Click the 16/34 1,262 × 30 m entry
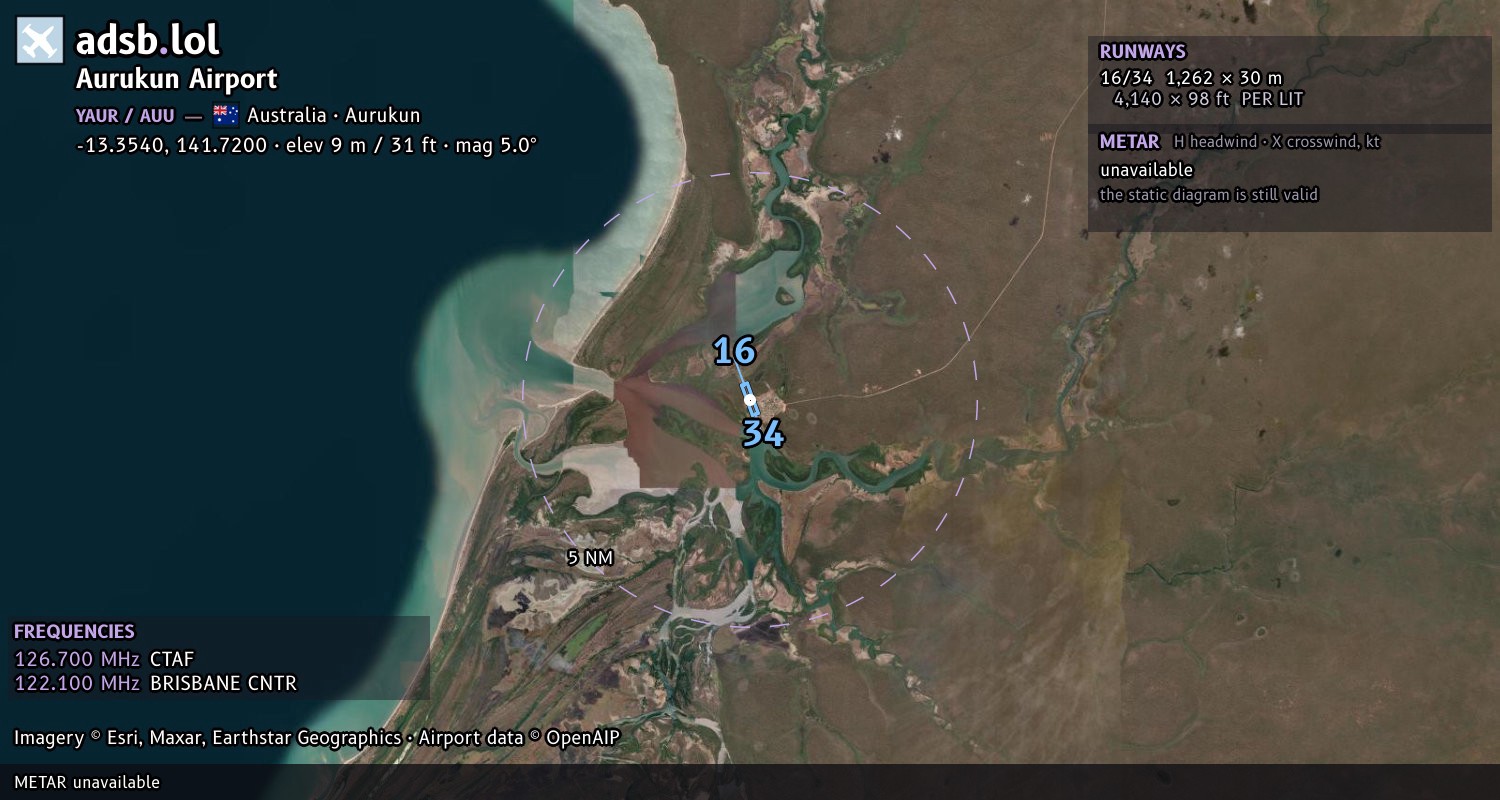 (x=1190, y=77)
